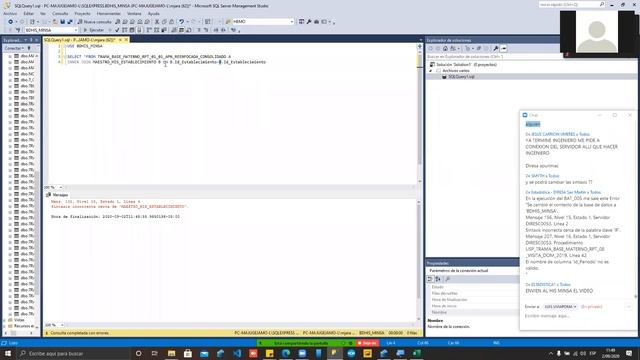Close the SQLQuery1.sql editor tab
The image size is (640, 360).
tap(126, 40)
